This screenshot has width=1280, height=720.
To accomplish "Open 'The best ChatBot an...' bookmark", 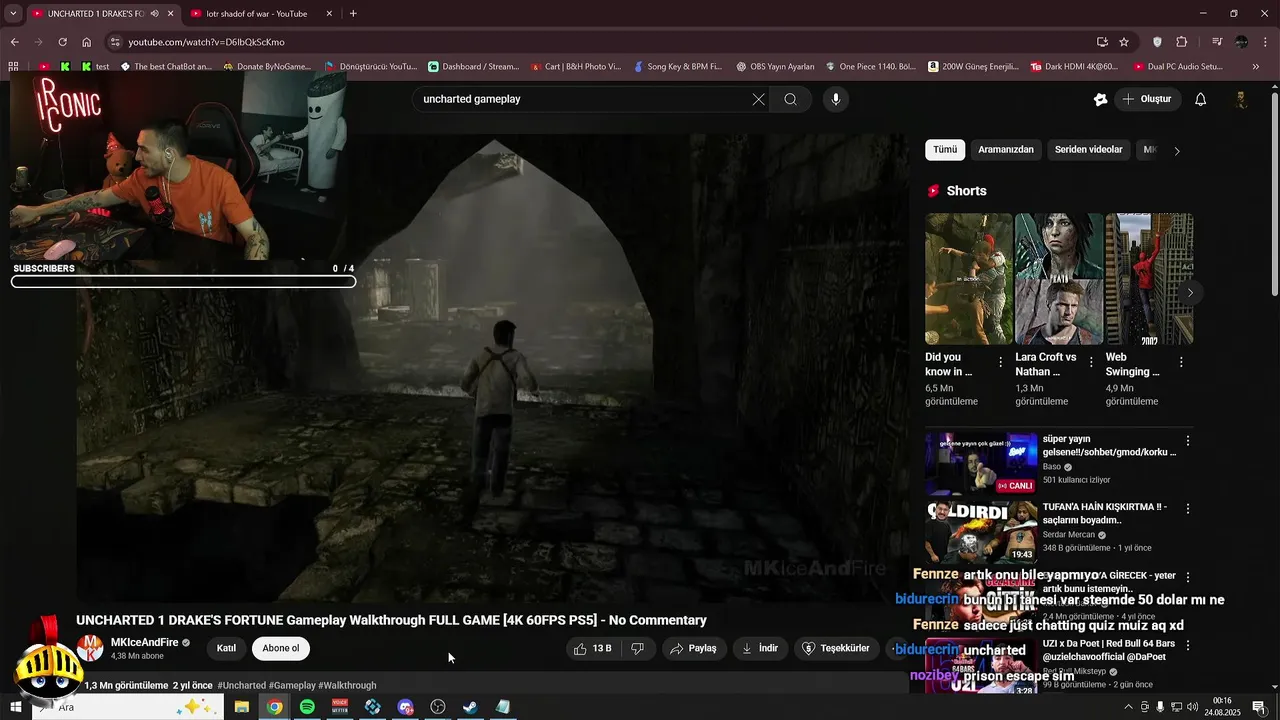I will pos(166,67).
